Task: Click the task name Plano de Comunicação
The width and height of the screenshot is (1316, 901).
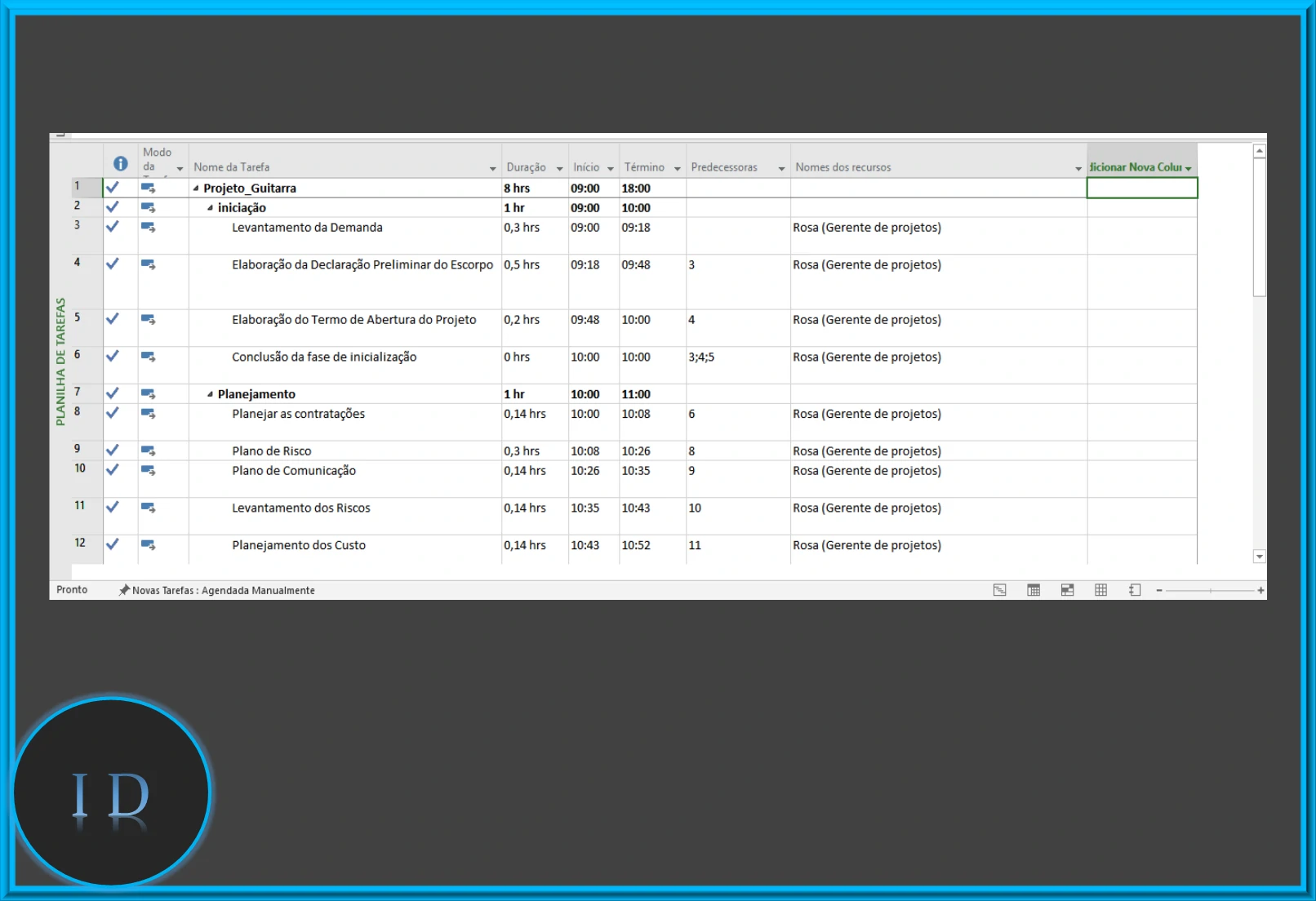Action: 294,471
